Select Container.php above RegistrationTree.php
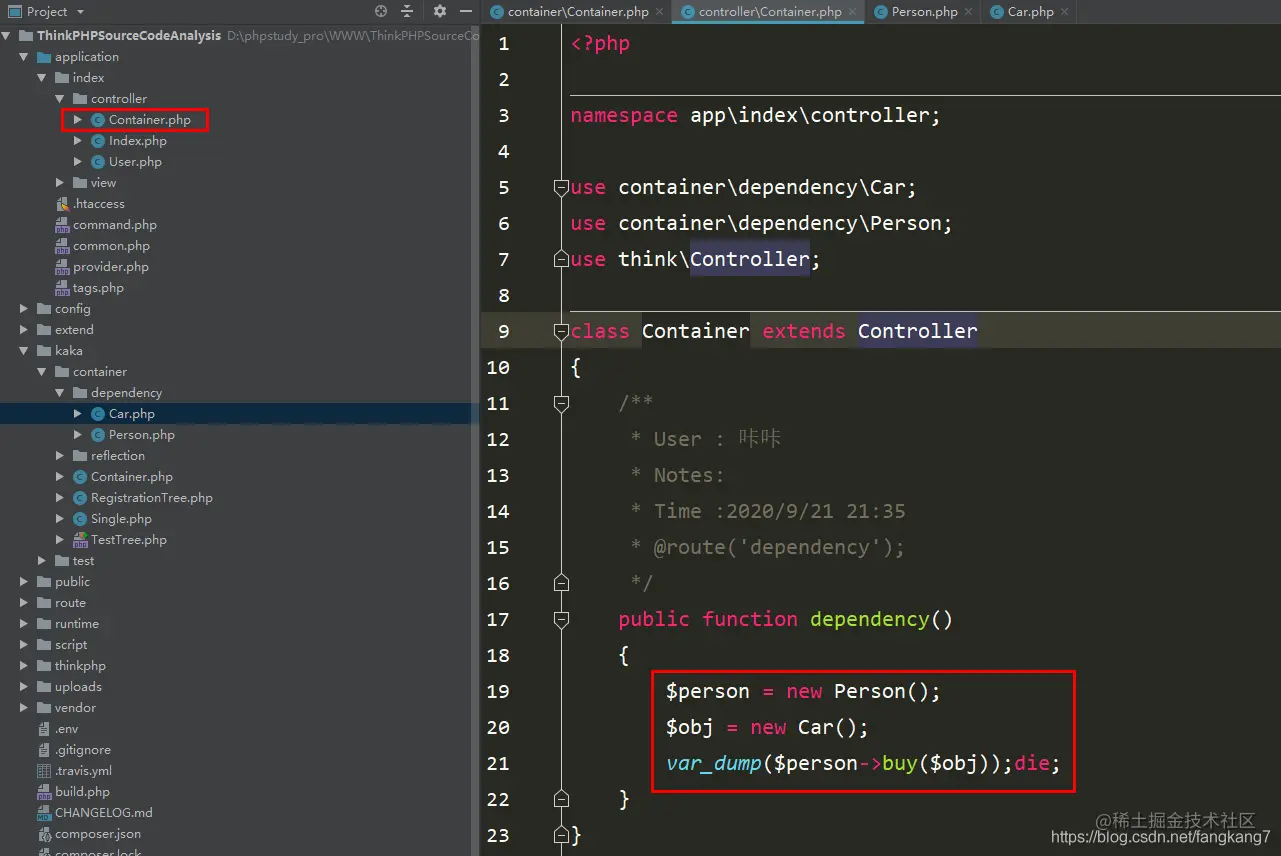1281x856 pixels. 131,477
